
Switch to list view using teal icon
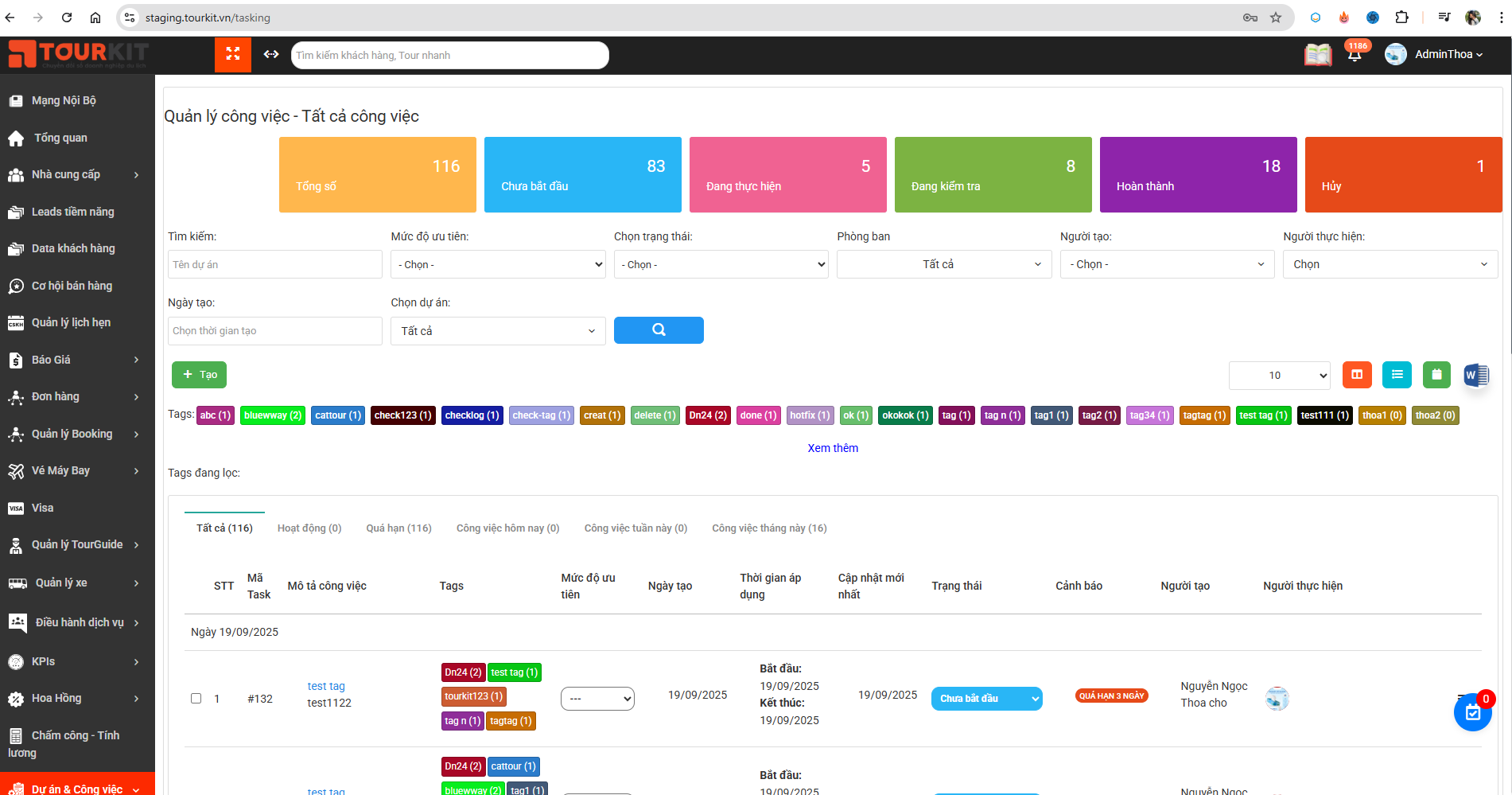pos(1397,375)
